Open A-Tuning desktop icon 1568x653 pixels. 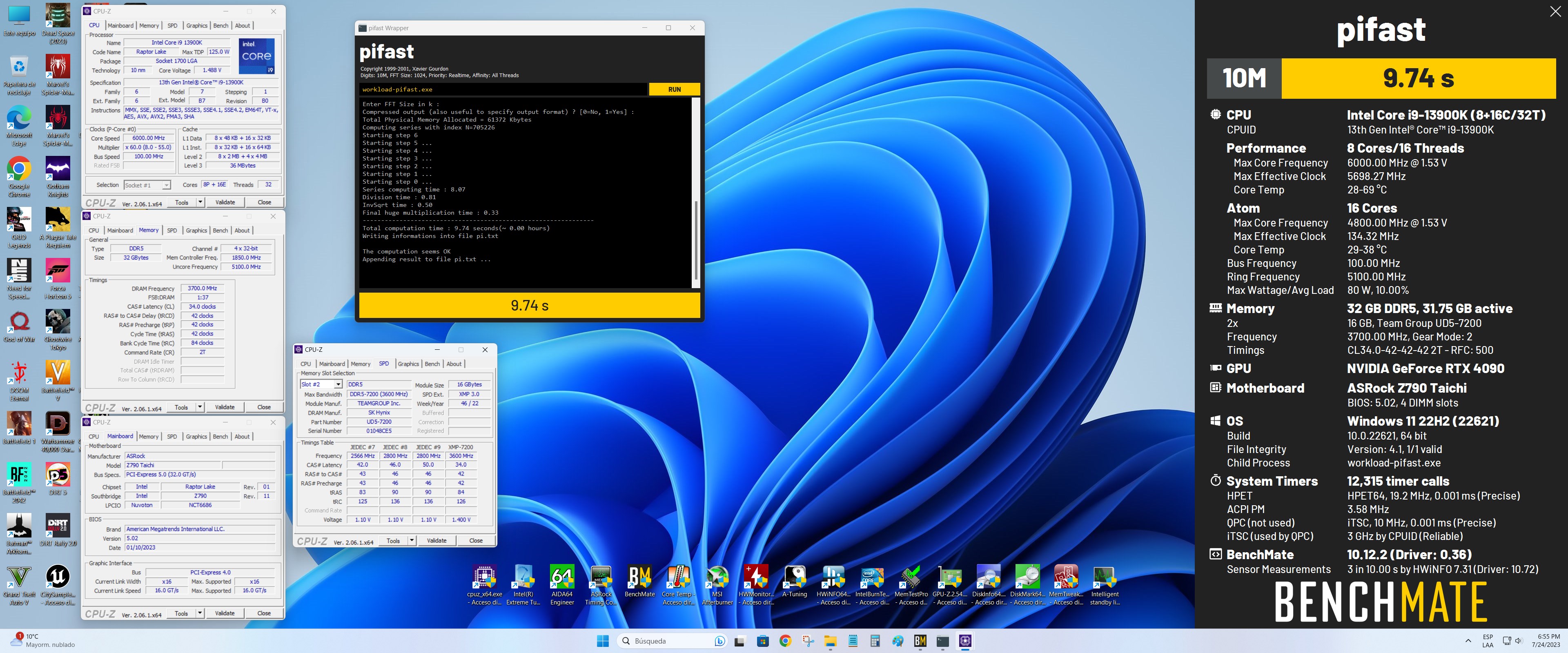click(x=794, y=581)
